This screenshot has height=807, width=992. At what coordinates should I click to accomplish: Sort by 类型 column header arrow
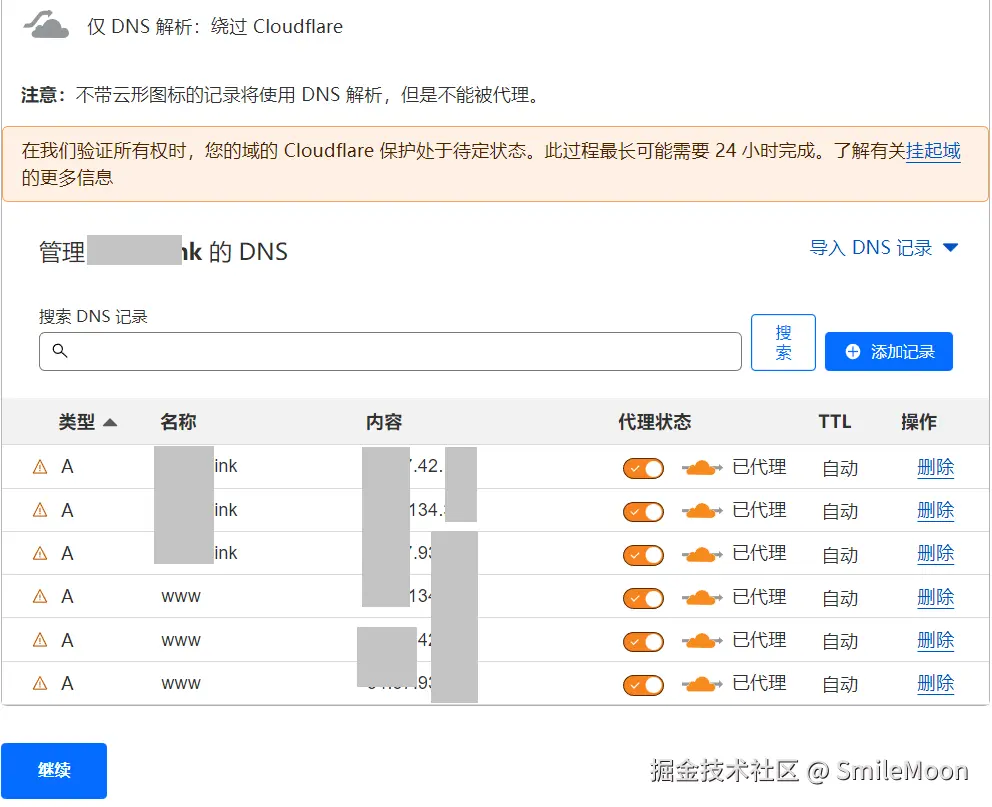pos(110,422)
